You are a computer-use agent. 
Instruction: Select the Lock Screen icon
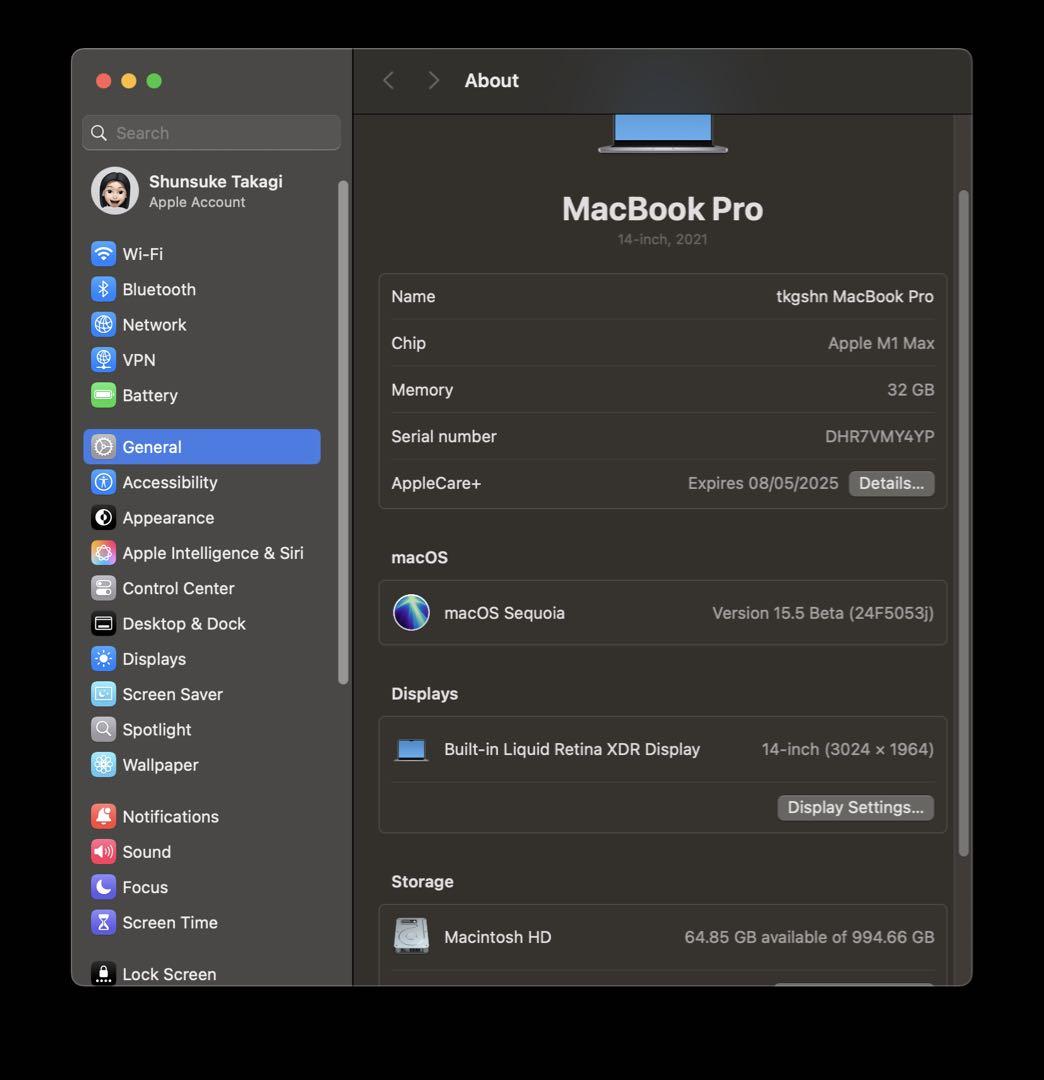103,974
